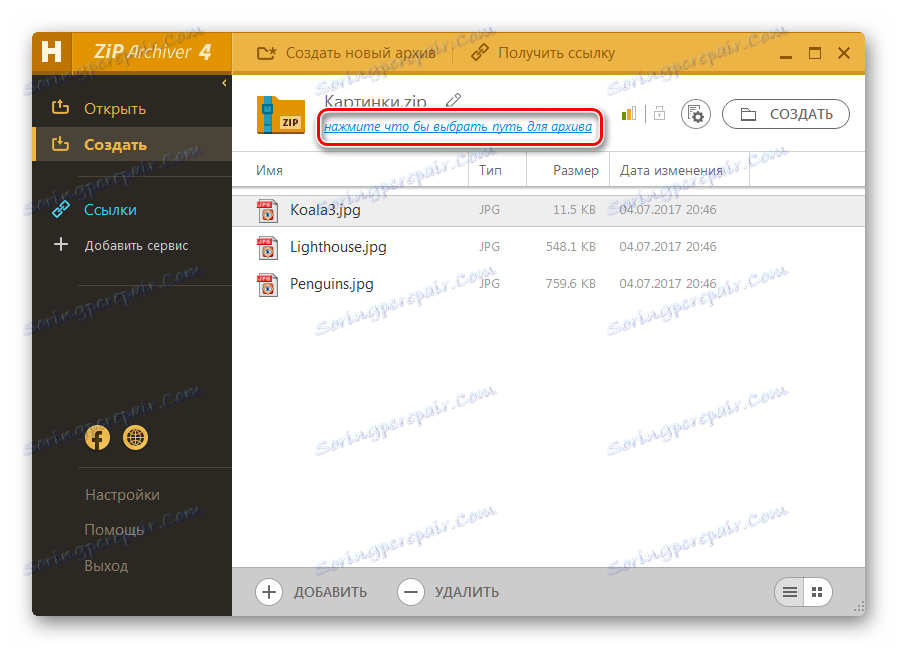Viewport: 898px width, 649px height.
Task: Click the СОЗДАТЬ button
Action: click(x=786, y=114)
